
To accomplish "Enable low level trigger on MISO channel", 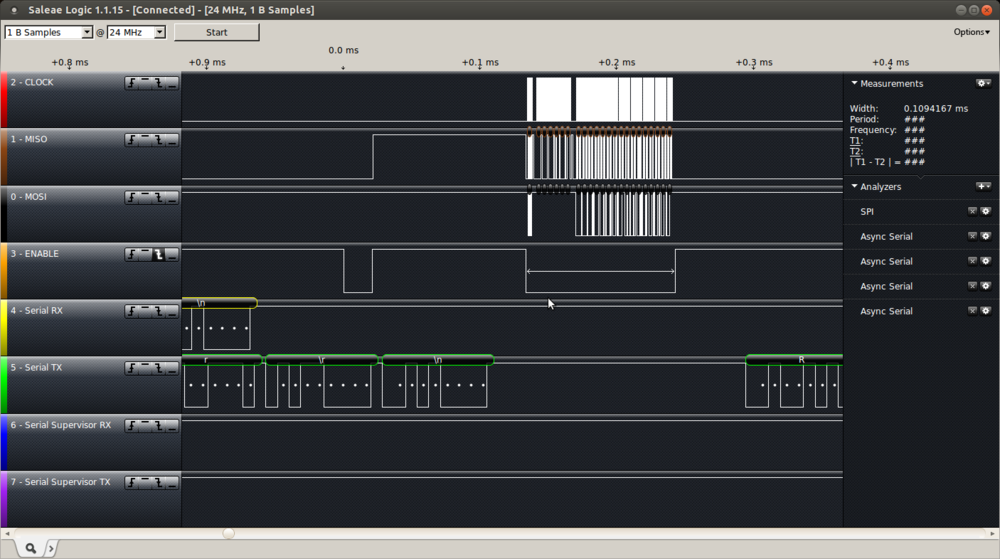I will [x=171, y=140].
